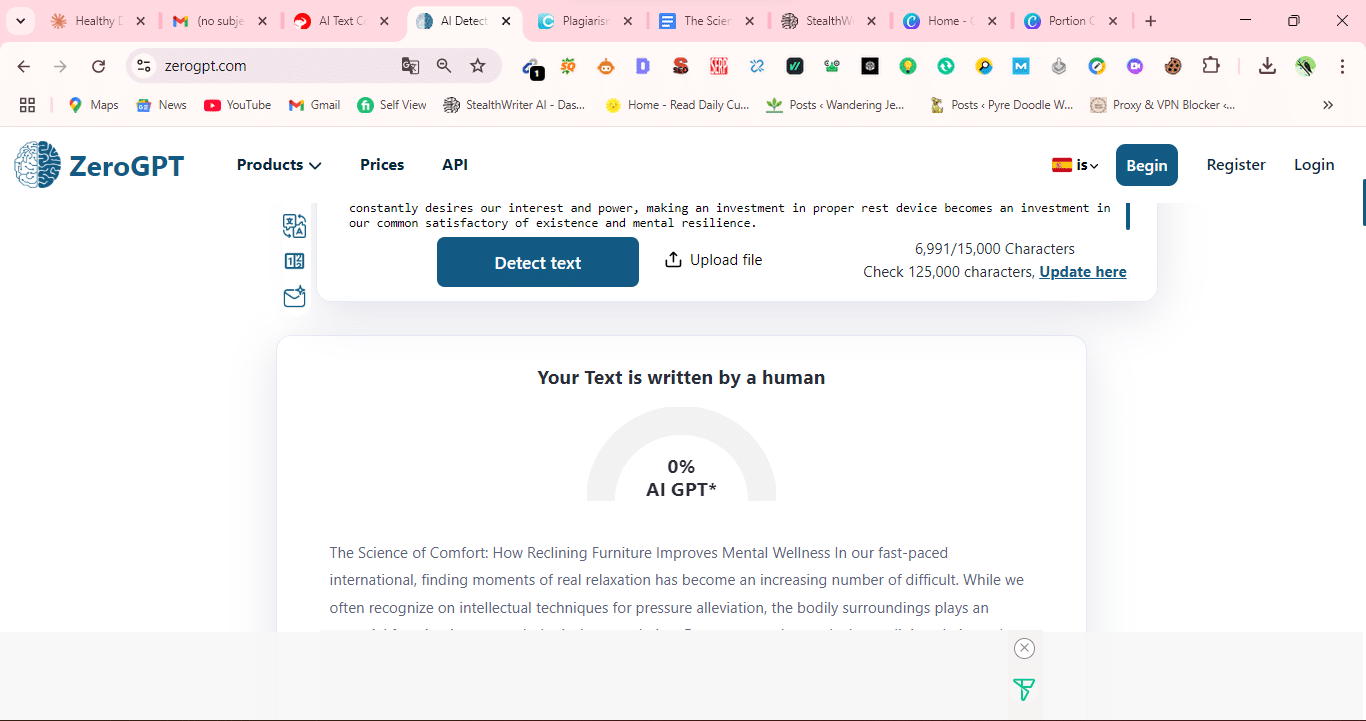Close the advertisement banner
Viewport: 1366px width, 721px height.
pyautogui.click(x=1024, y=648)
